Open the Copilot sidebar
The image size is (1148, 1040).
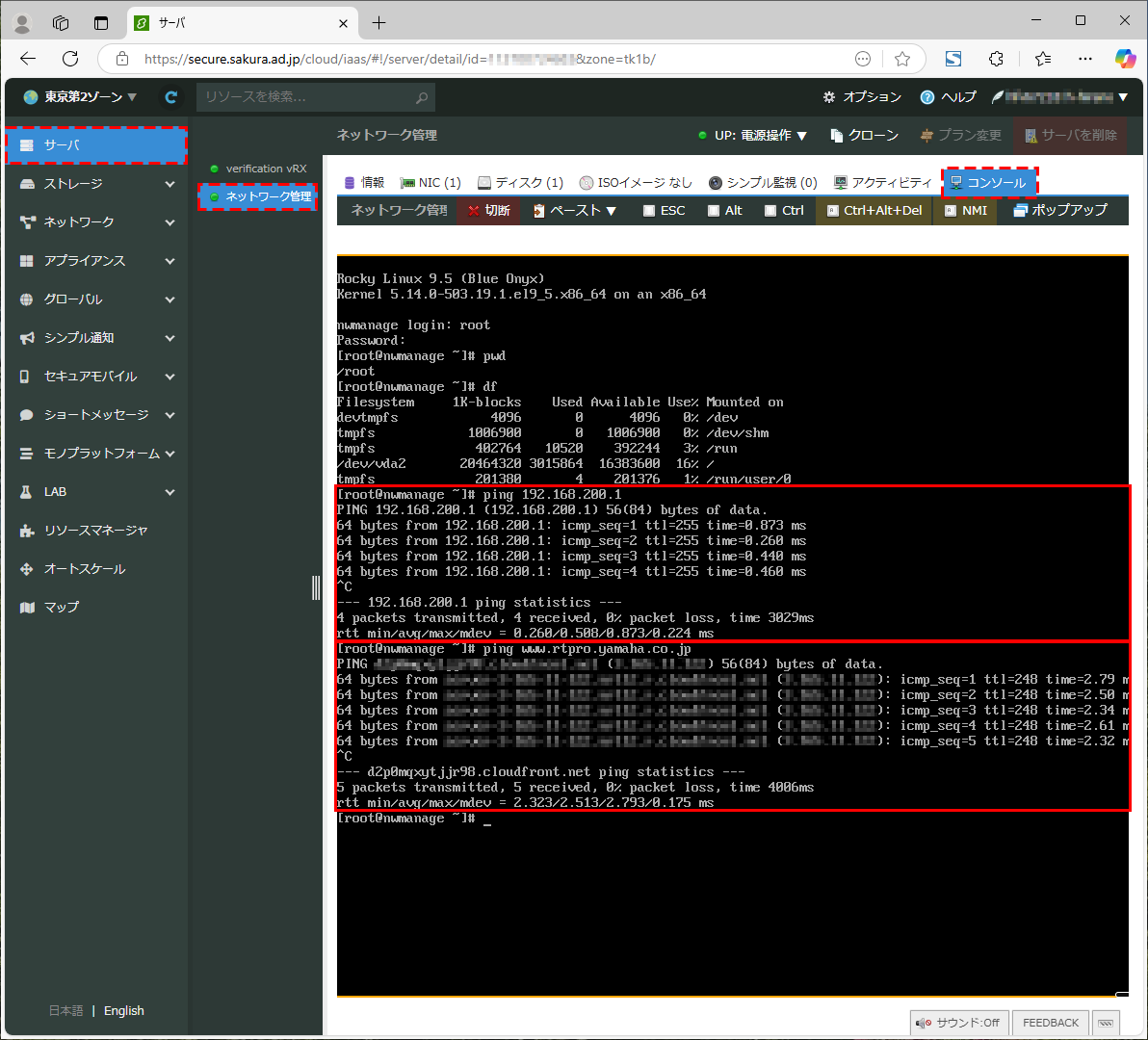(x=1125, y=59)
